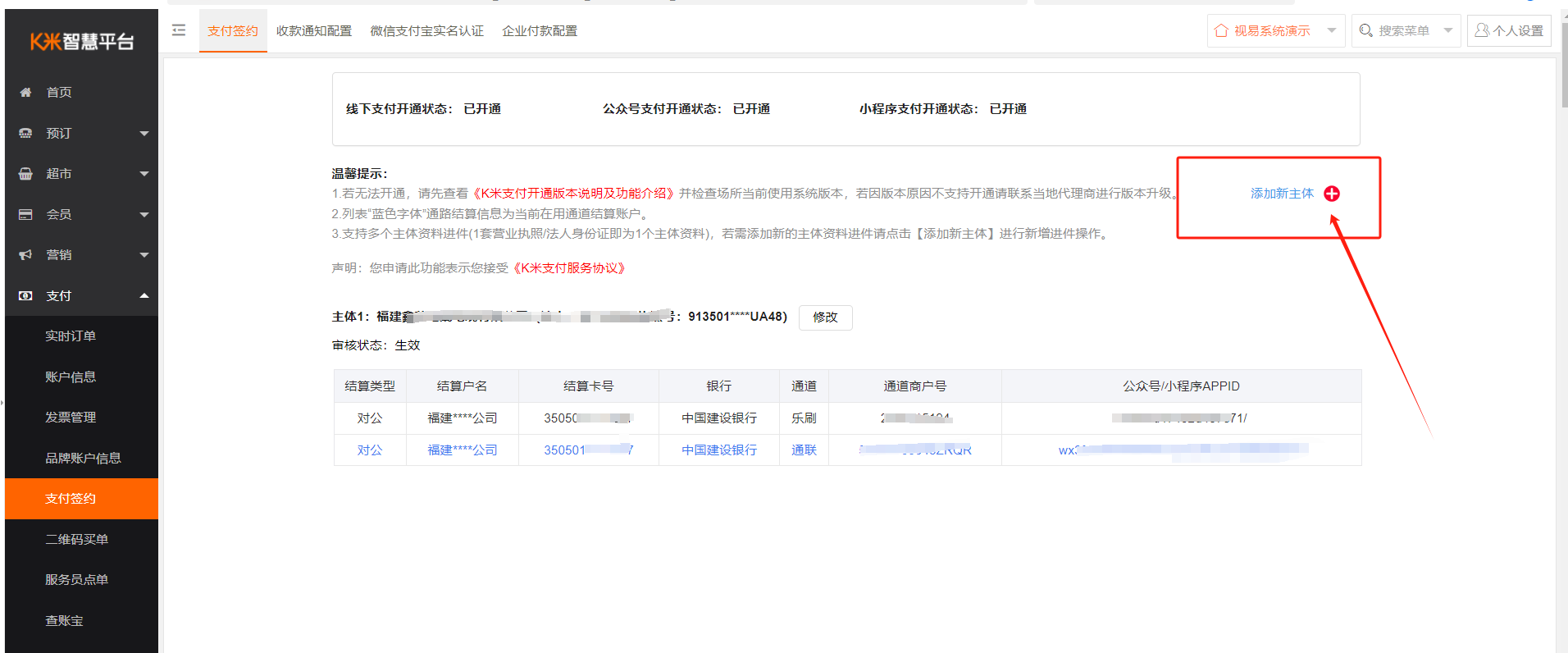Collapse the 支付 sidebar menu arrow
The height and width of the screenshot is (653, 1568).
click(x=144, y=295)
